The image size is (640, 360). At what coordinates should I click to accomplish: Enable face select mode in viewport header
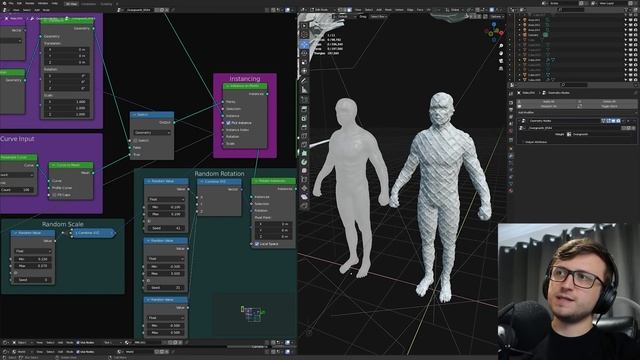(349, 10)
